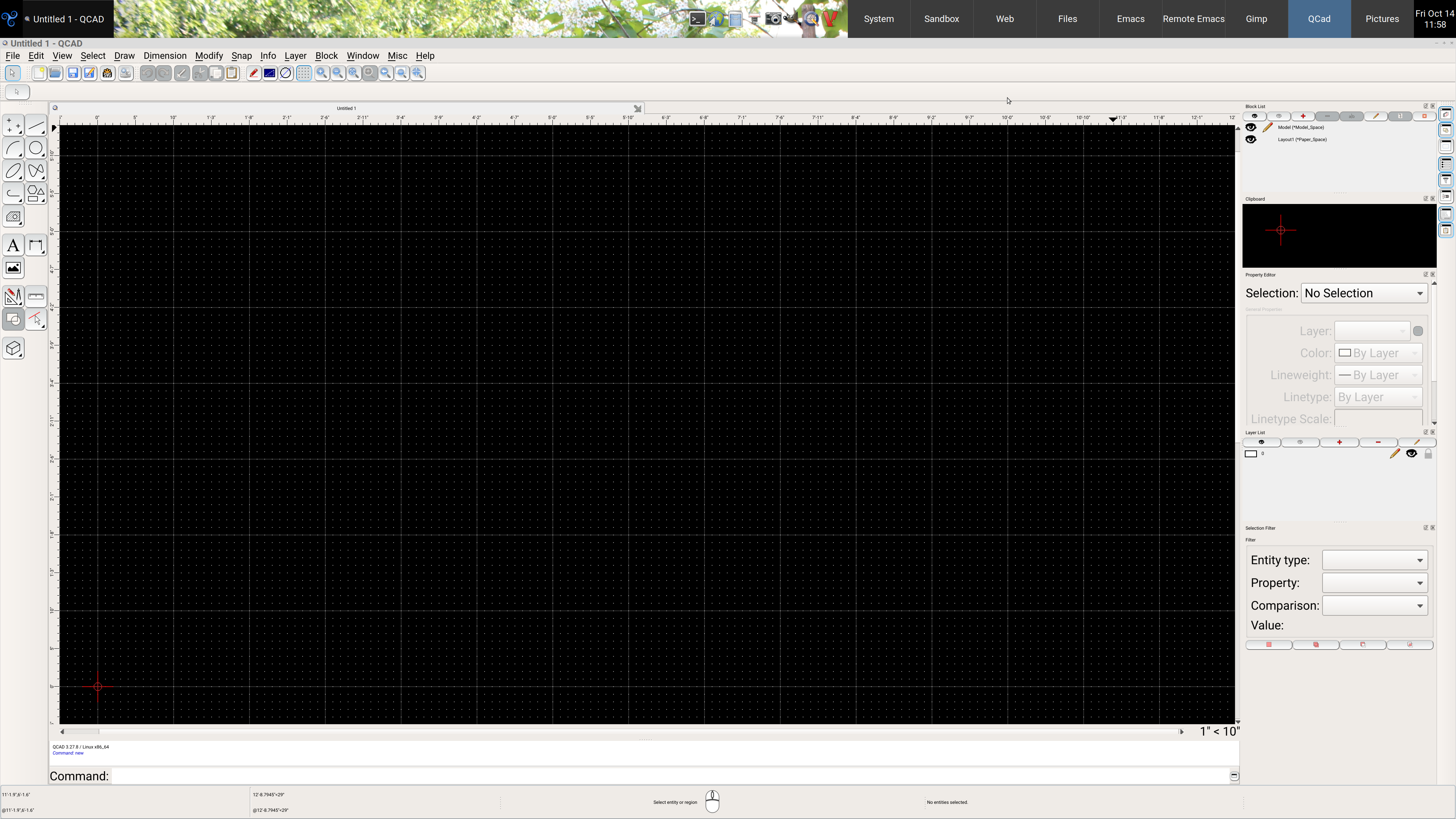Click the SVG export icon
1456x819 pixels.
107,73
